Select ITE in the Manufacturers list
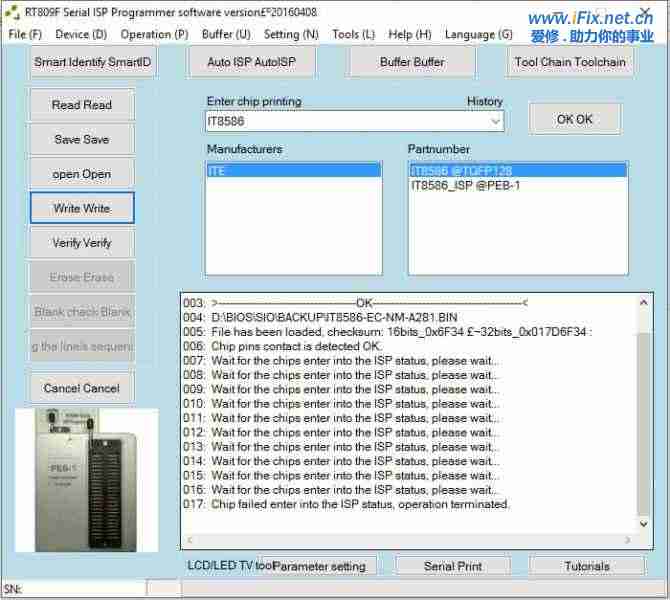The width and height of the screenshot is (670, 600). (293, 171)
